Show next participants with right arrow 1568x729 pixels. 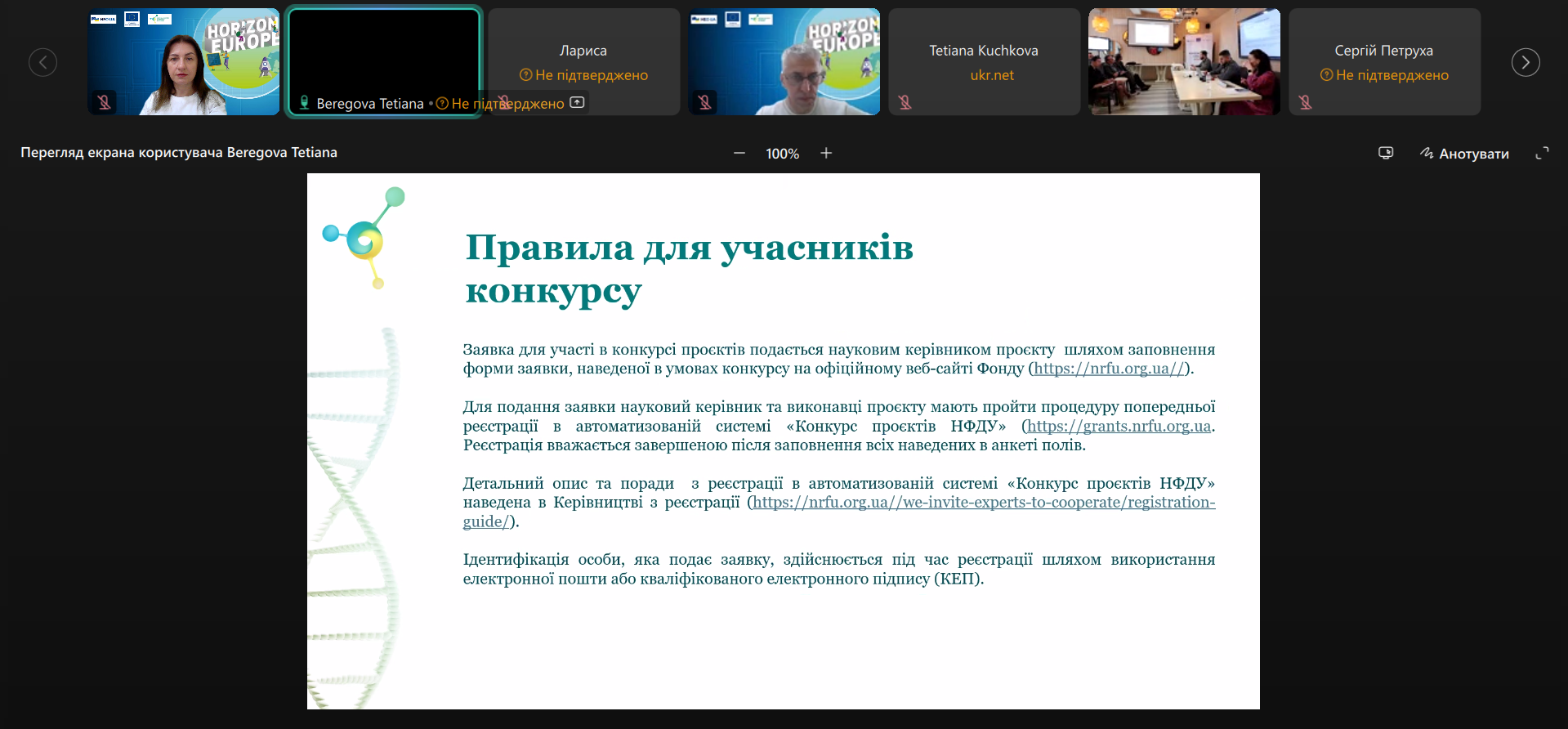coord(1525,62)
